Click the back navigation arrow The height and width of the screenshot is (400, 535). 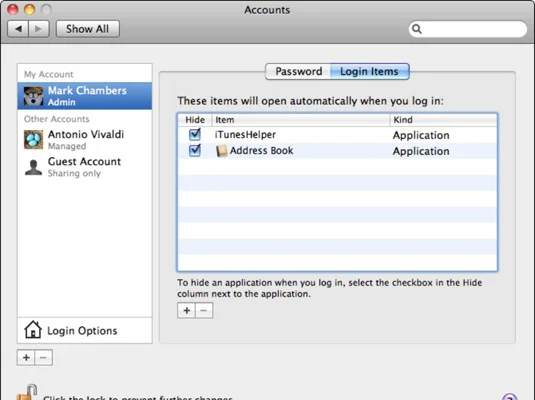(18, 29)
